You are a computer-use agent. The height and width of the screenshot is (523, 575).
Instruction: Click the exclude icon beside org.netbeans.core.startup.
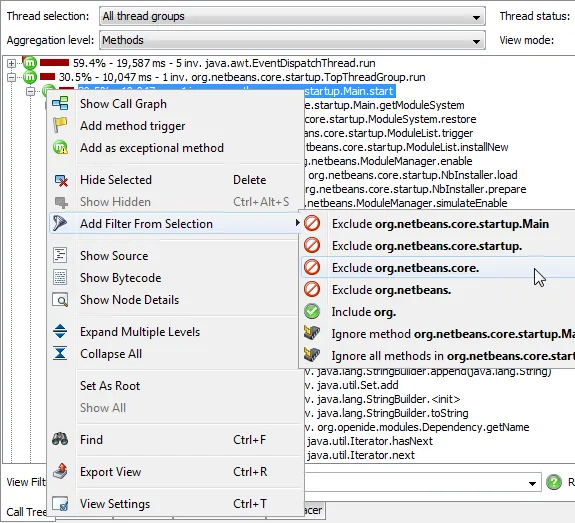tap(312, 245)
